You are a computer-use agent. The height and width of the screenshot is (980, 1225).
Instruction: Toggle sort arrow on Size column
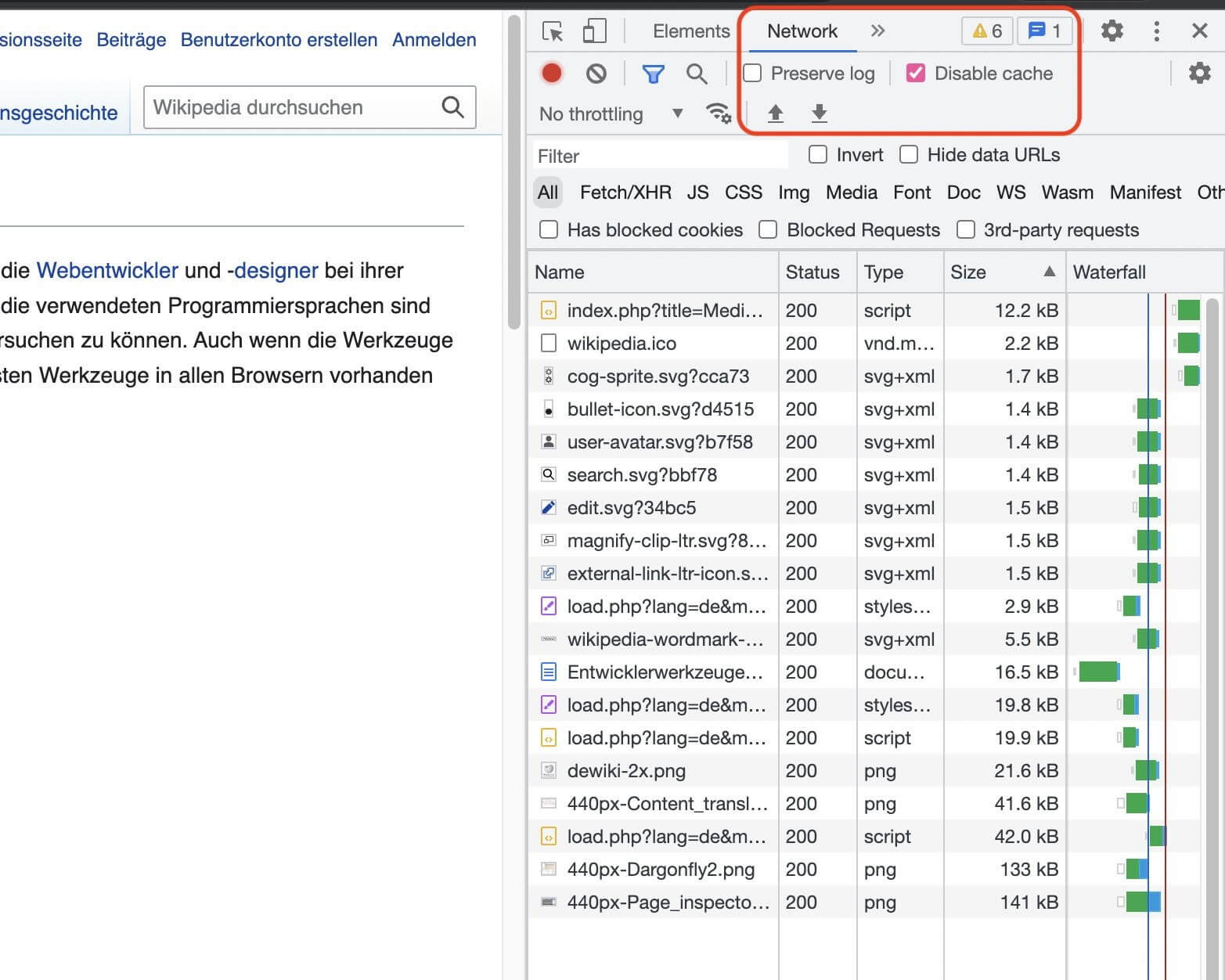point(1049,272)
